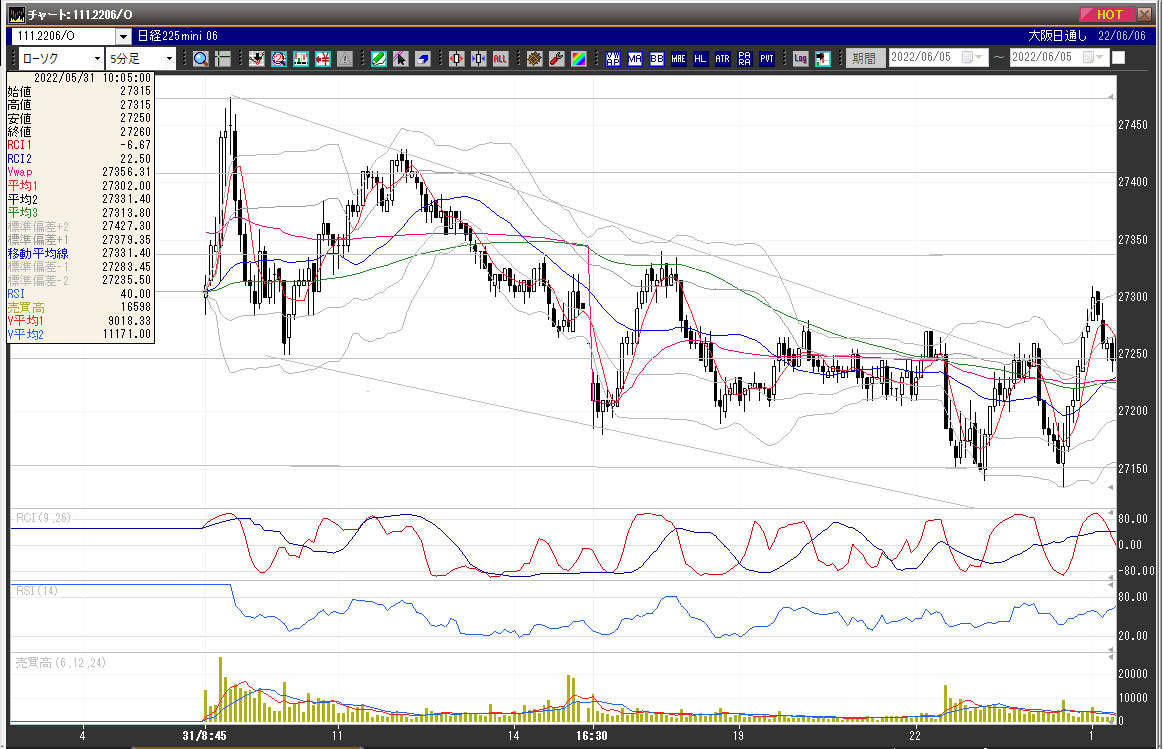This screenshot has width=1163, height=749.
Task: Click the magnifier zoom icon
Action: pyautogui.click(x=200, y=59)
